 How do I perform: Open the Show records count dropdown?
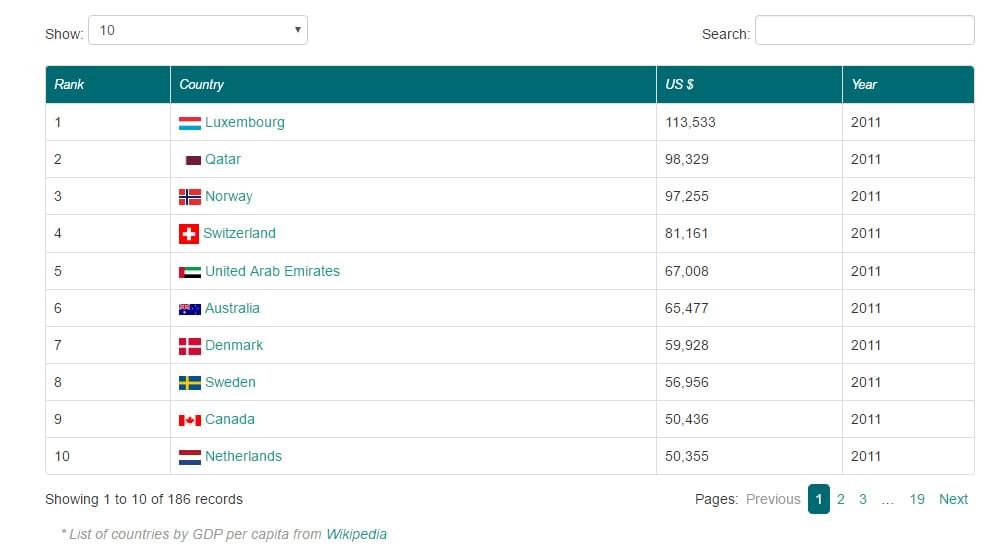(198, 31)
